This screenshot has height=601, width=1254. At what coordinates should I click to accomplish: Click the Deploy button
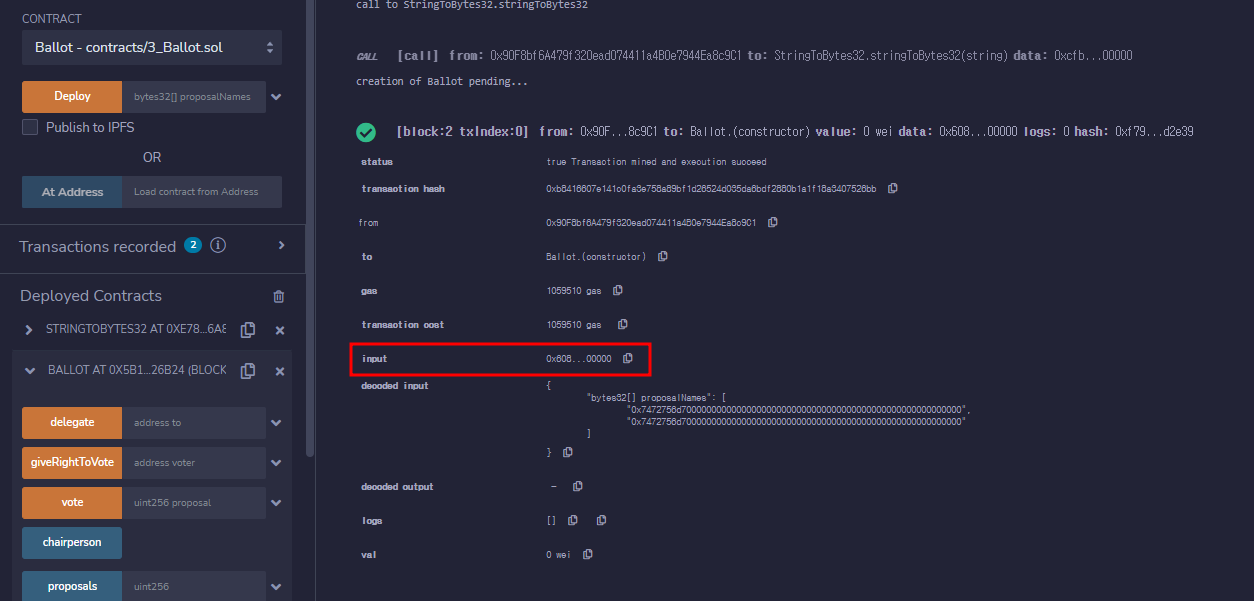point(72,97)
